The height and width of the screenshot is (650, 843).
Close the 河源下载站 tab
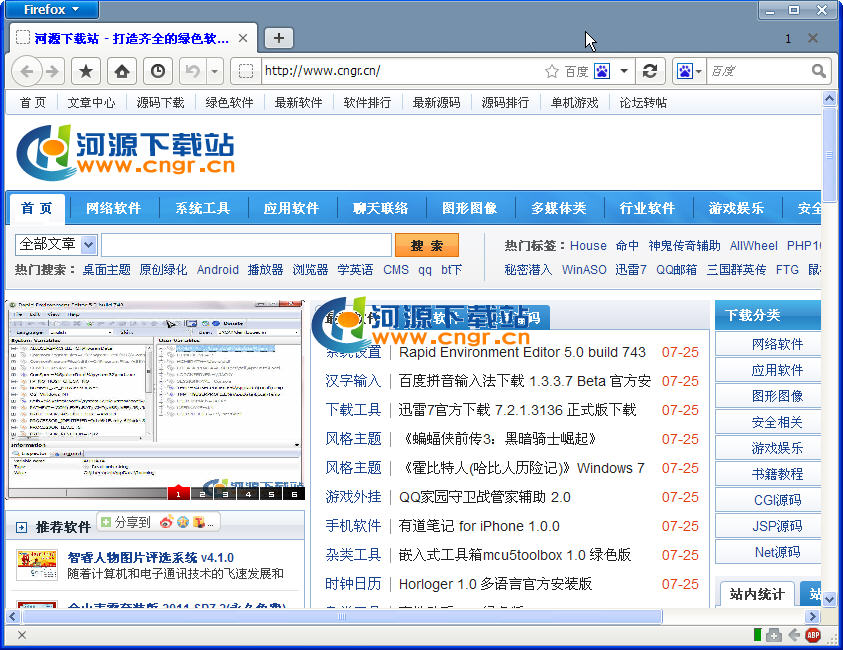click(x=243, y=38)
